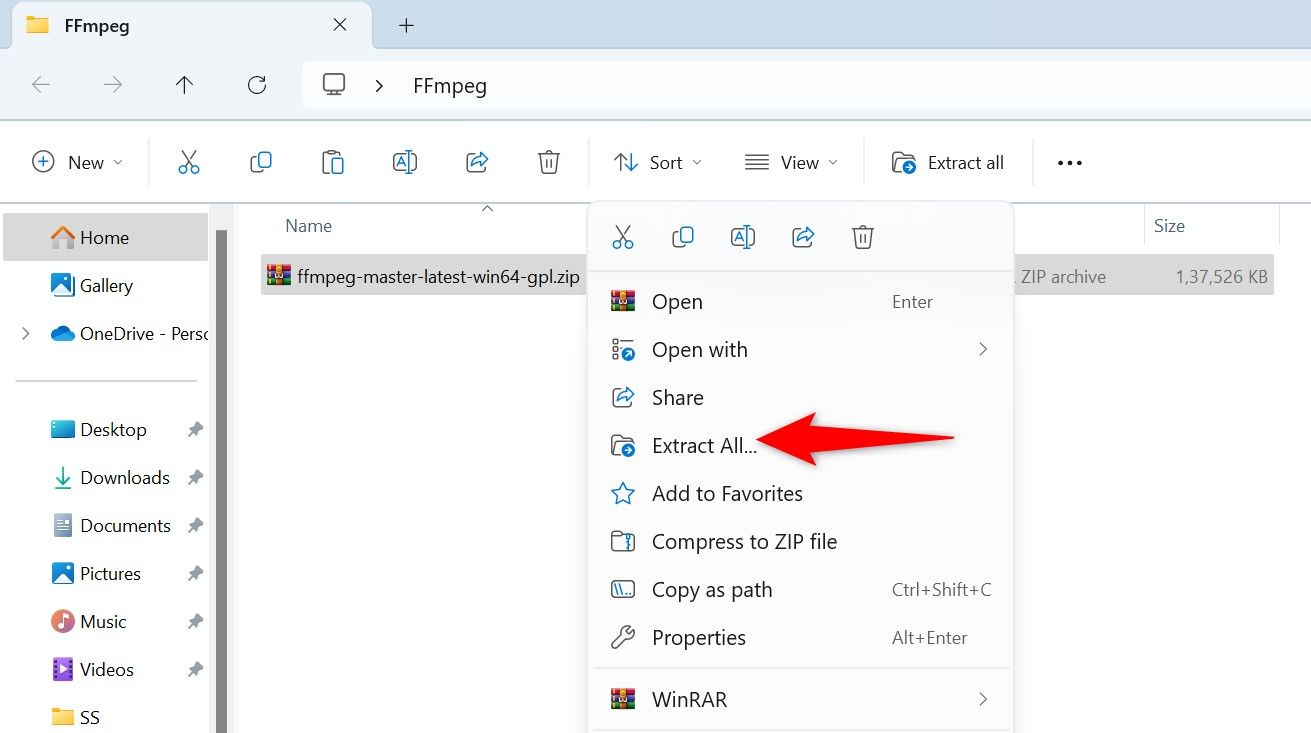This screenshot has height=733, width=1311.
Task: Open Properties from the context menu
Action: point(802,638)
